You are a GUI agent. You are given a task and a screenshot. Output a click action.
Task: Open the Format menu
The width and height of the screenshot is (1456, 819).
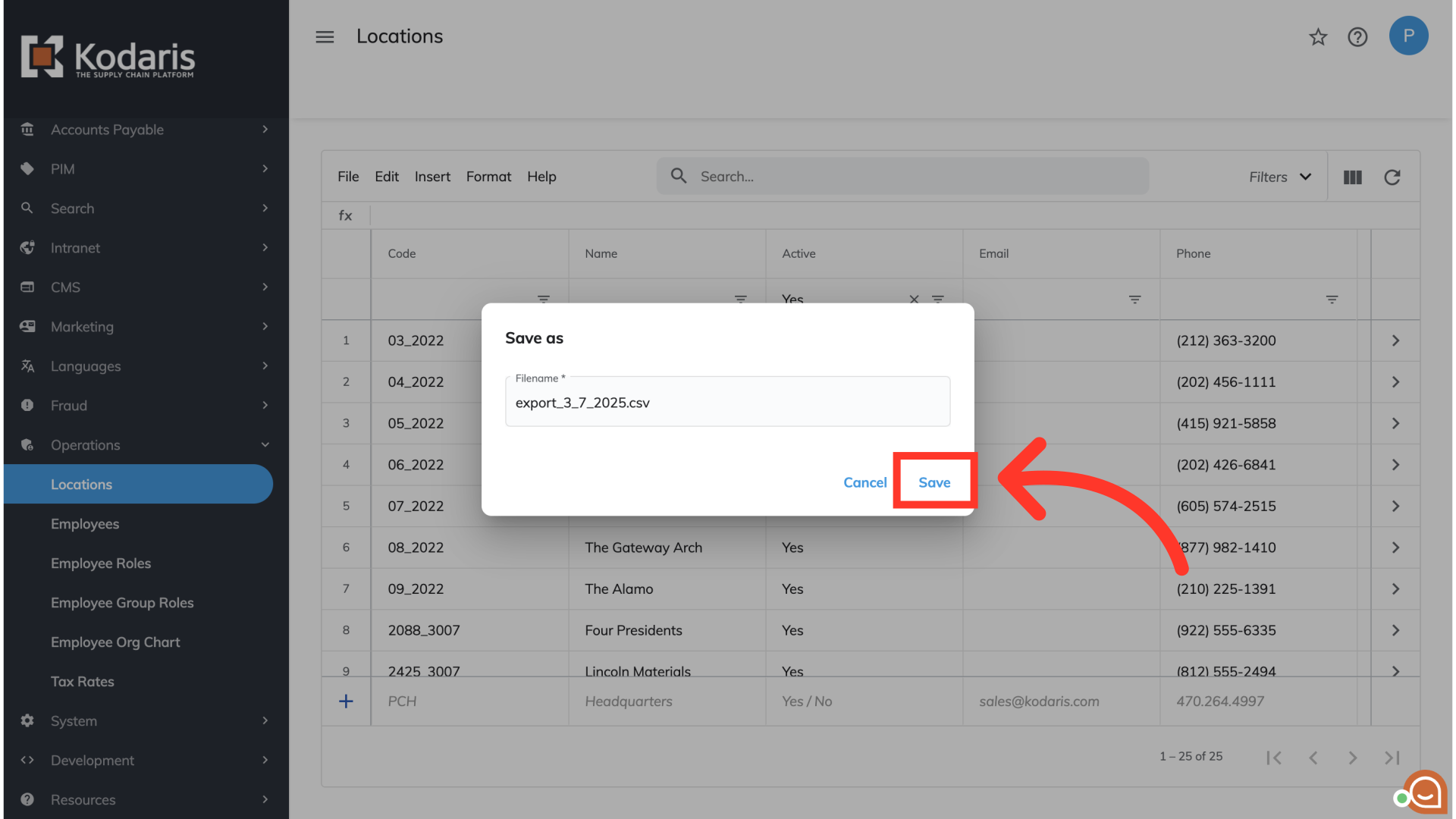click(x=488, y=177)
